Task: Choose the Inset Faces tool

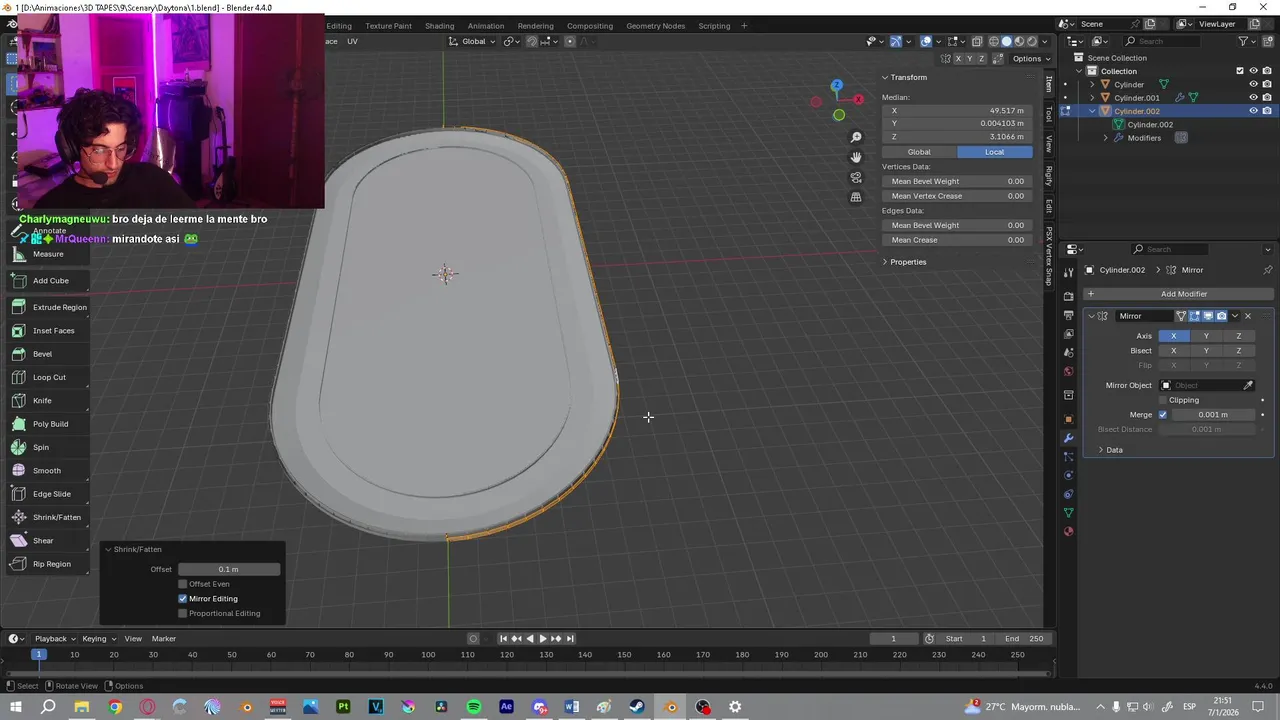Action: 53,331
